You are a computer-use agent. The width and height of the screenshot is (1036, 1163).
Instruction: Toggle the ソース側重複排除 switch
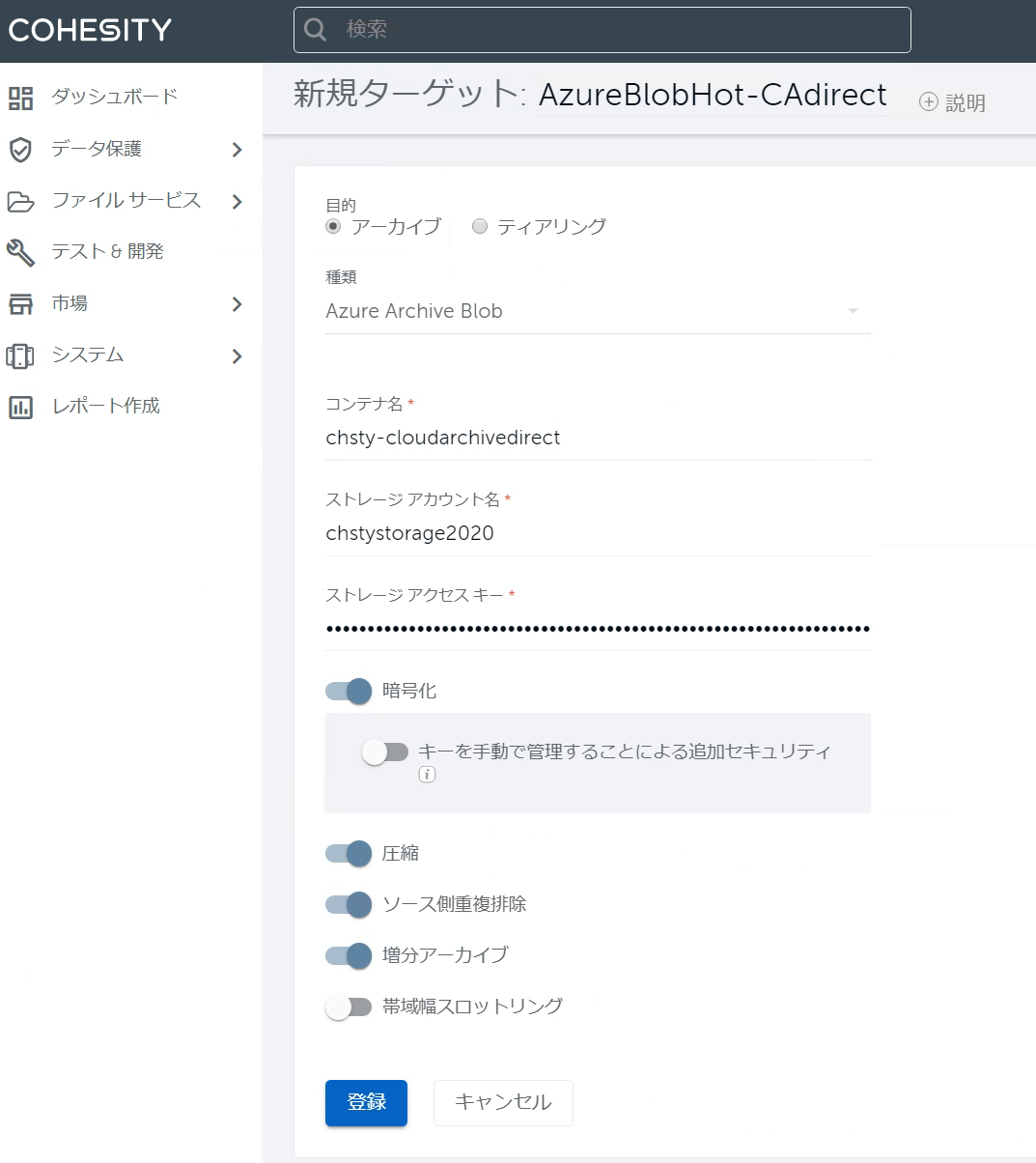pyautogui.click(x=349, y=904)
